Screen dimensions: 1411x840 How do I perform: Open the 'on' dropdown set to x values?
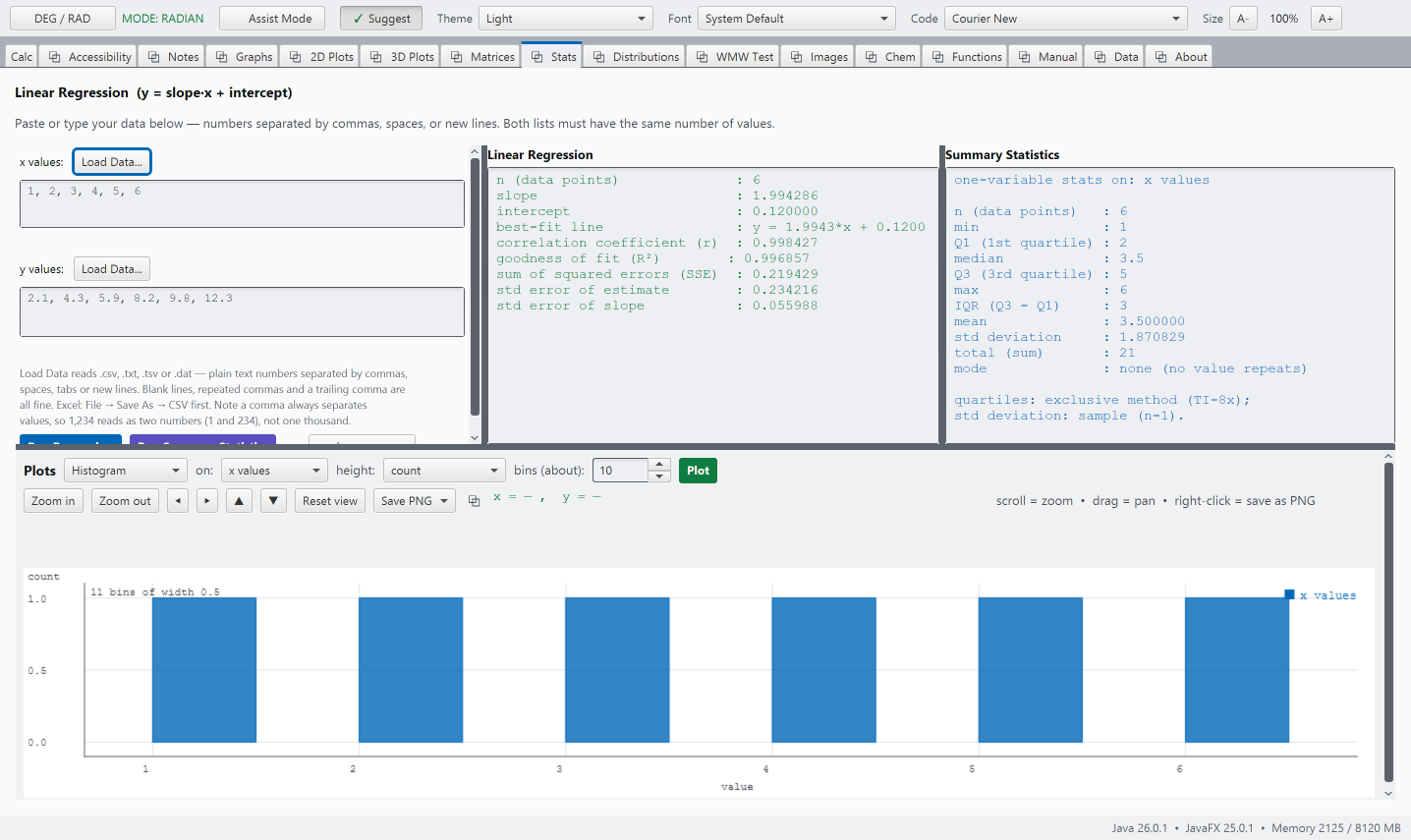coord(274,471)
